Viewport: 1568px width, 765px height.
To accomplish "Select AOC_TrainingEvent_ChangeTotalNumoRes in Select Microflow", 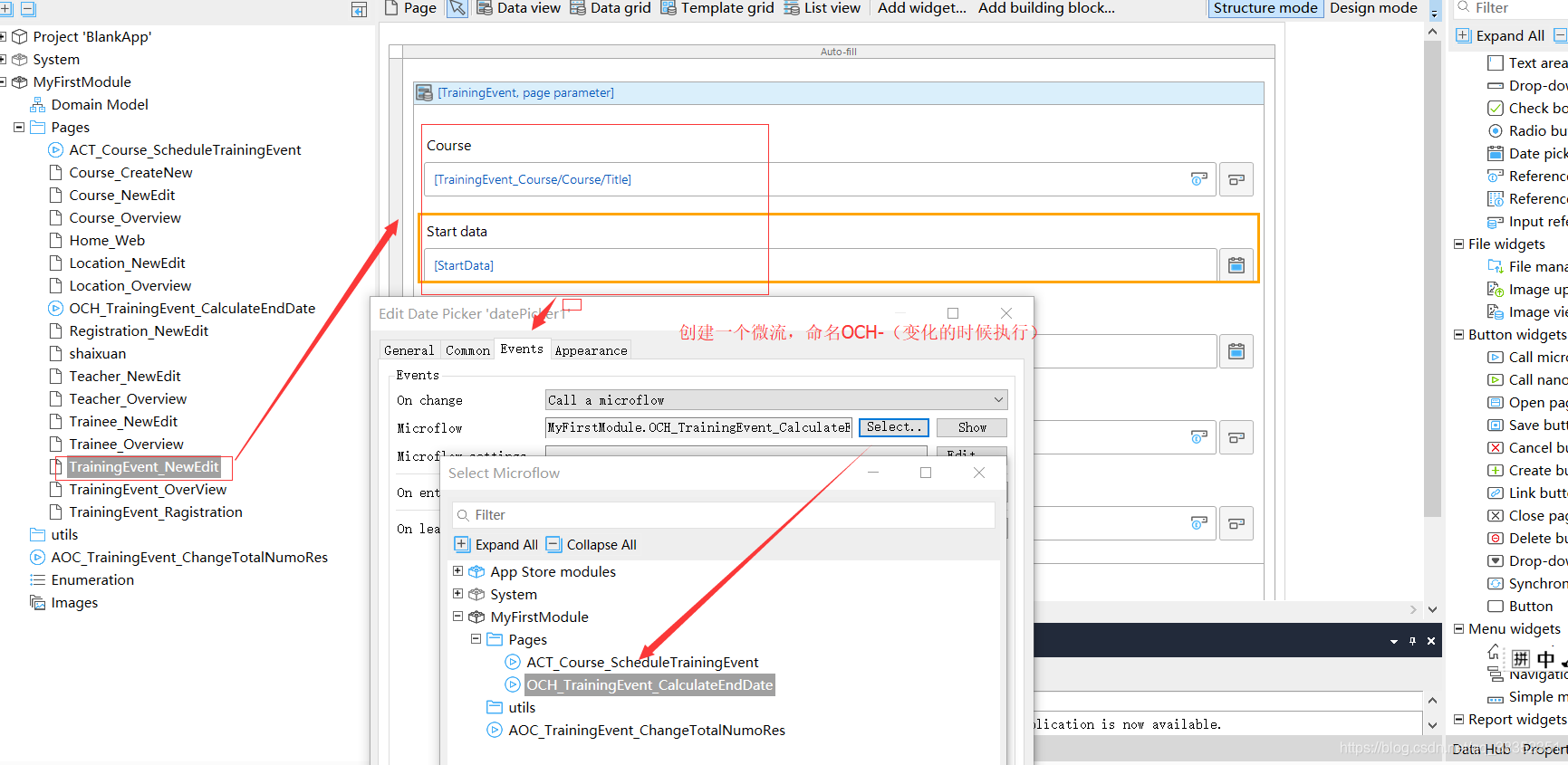I will click(x=647, y=731).
